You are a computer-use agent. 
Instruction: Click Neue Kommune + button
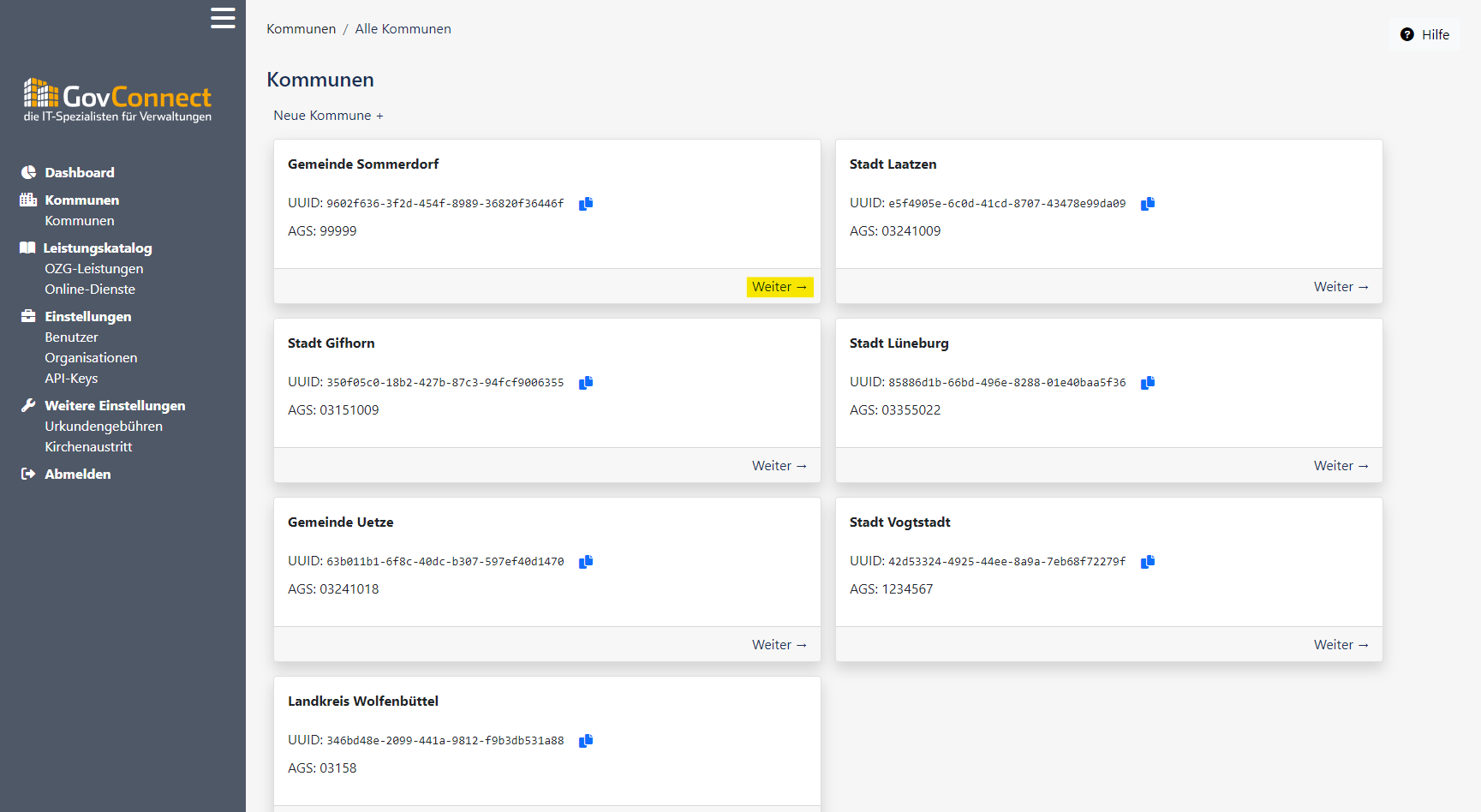point(328,115)
